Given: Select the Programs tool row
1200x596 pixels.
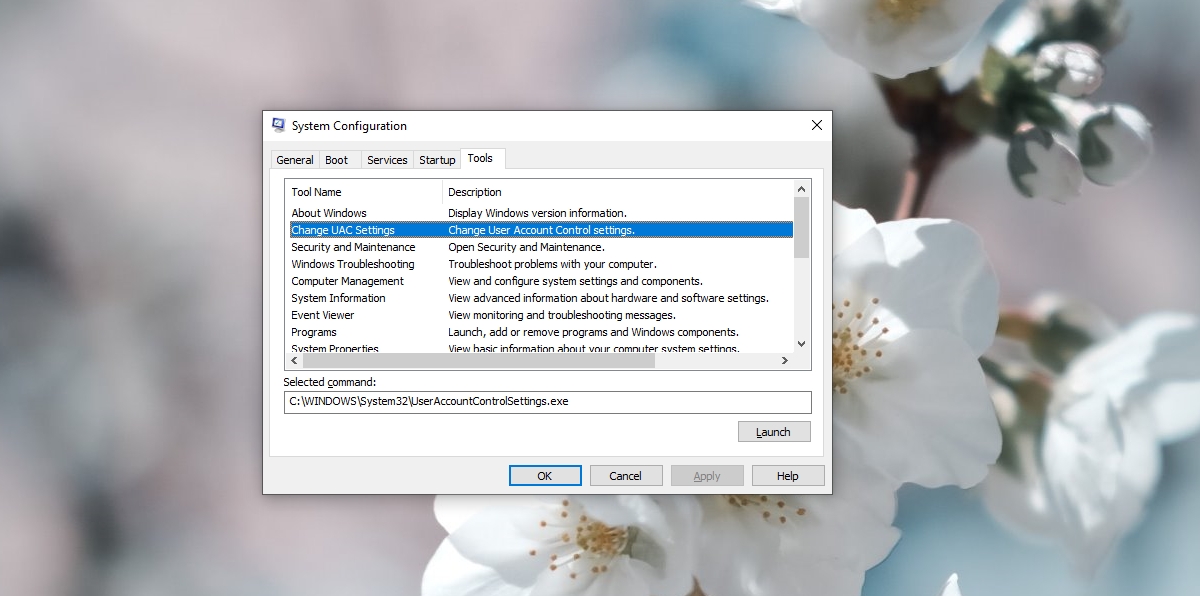Looking at the screenshot, I should (541, 332).
